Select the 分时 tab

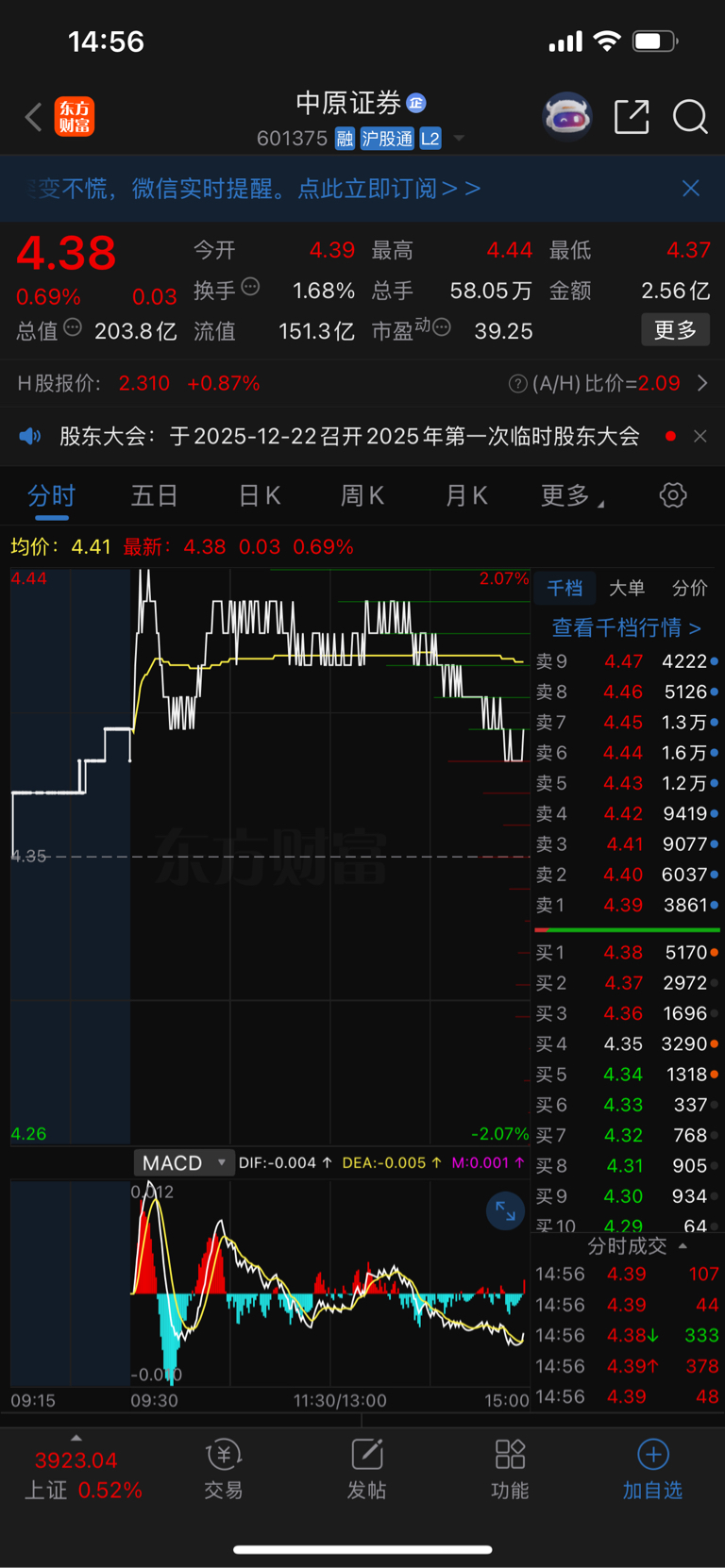click(x=51, y=495)
